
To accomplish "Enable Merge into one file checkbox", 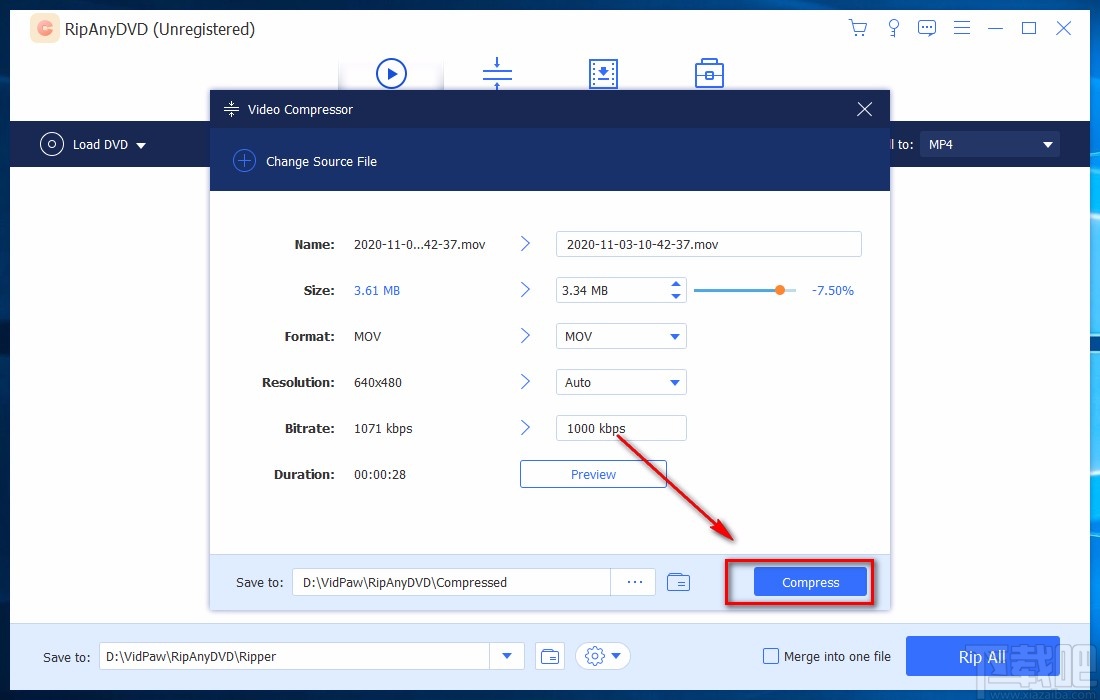I will pos(770,657).
